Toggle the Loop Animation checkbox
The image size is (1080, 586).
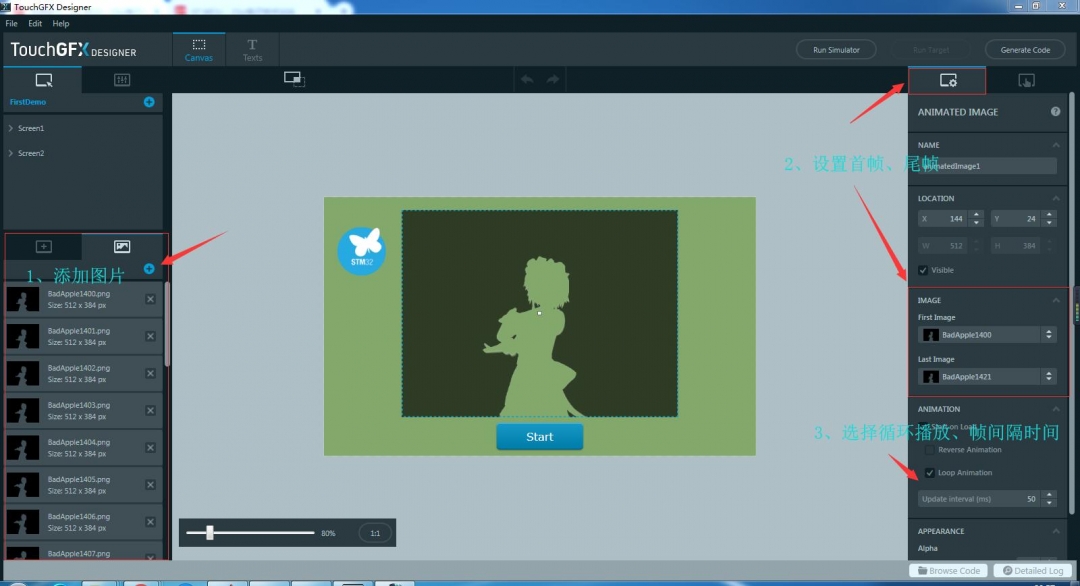930,473
